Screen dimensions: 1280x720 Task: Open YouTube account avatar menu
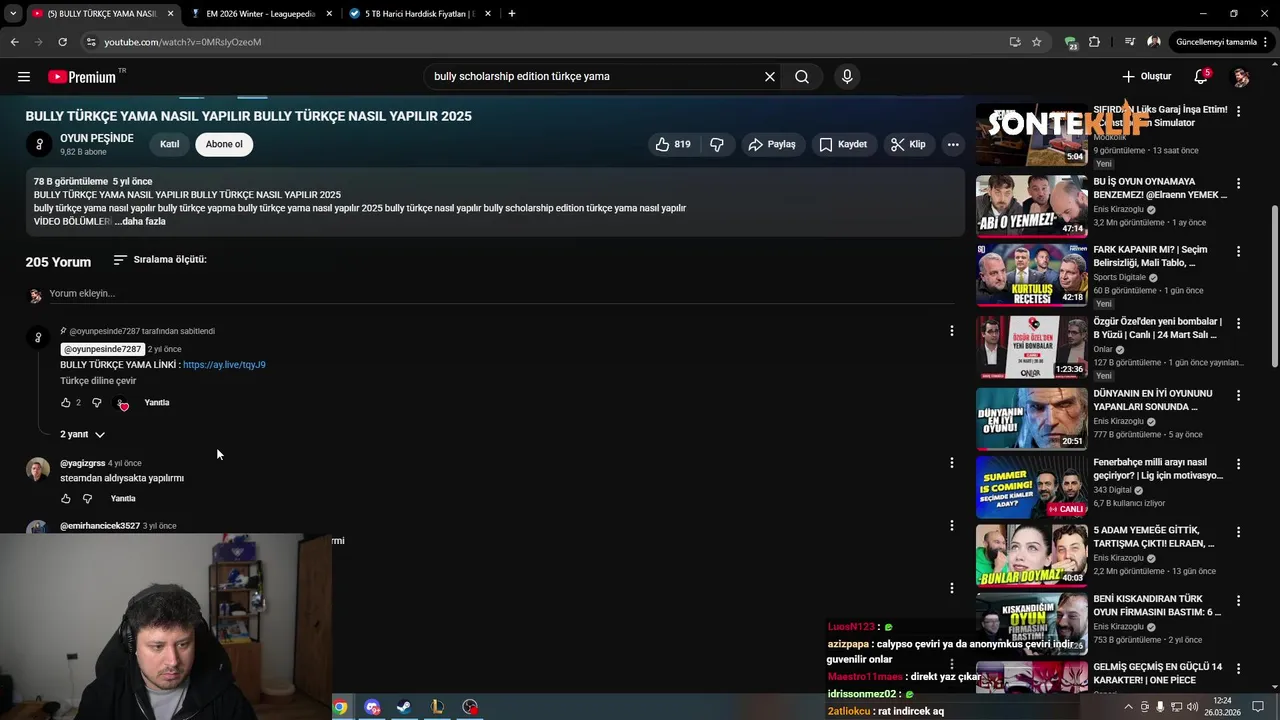pyautogui.click(x=1241, y=77)
